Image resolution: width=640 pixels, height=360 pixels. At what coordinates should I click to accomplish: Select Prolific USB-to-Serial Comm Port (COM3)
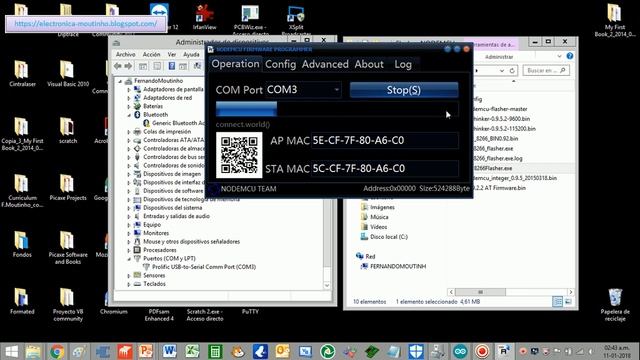[x=204, y=267]
